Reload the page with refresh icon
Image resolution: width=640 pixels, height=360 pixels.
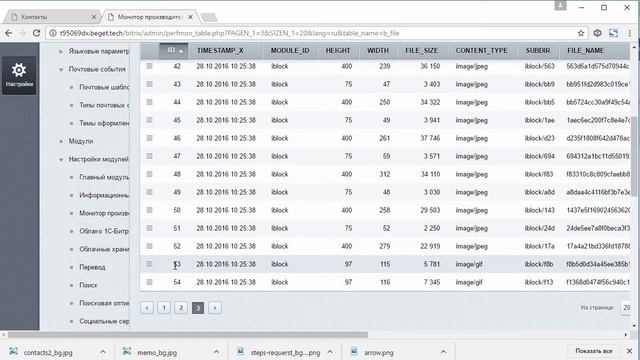pos(36,33)
